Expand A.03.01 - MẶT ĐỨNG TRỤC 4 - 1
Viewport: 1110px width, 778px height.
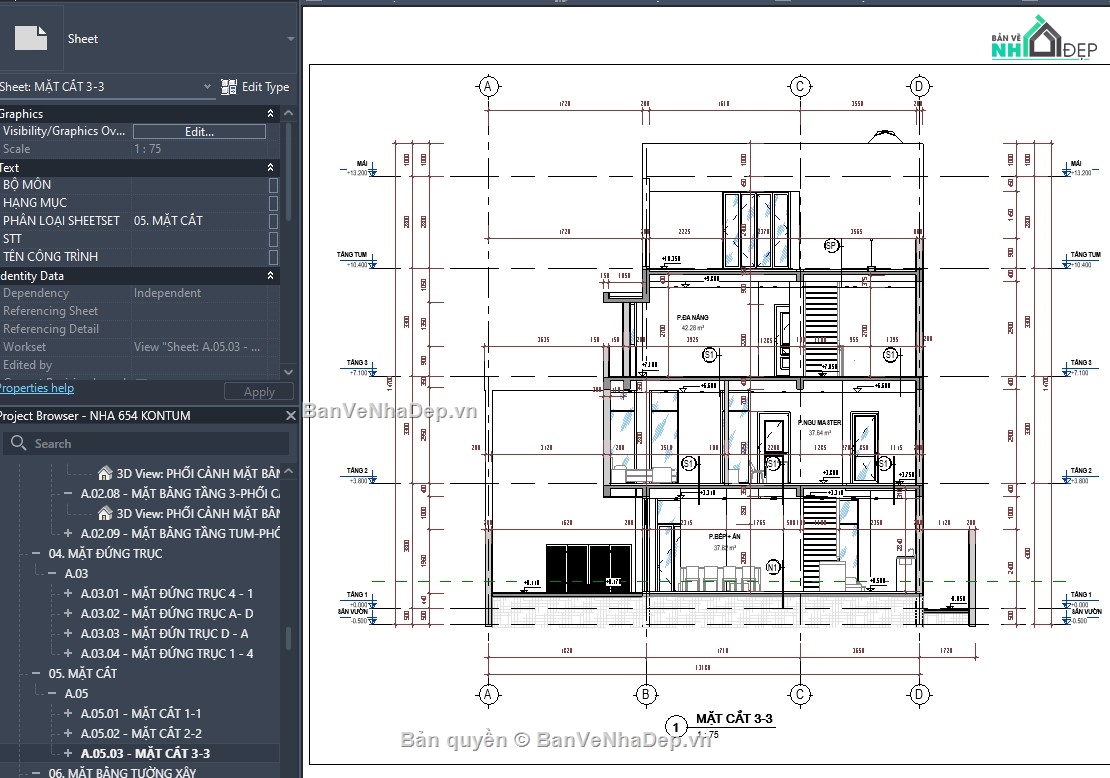68,593
